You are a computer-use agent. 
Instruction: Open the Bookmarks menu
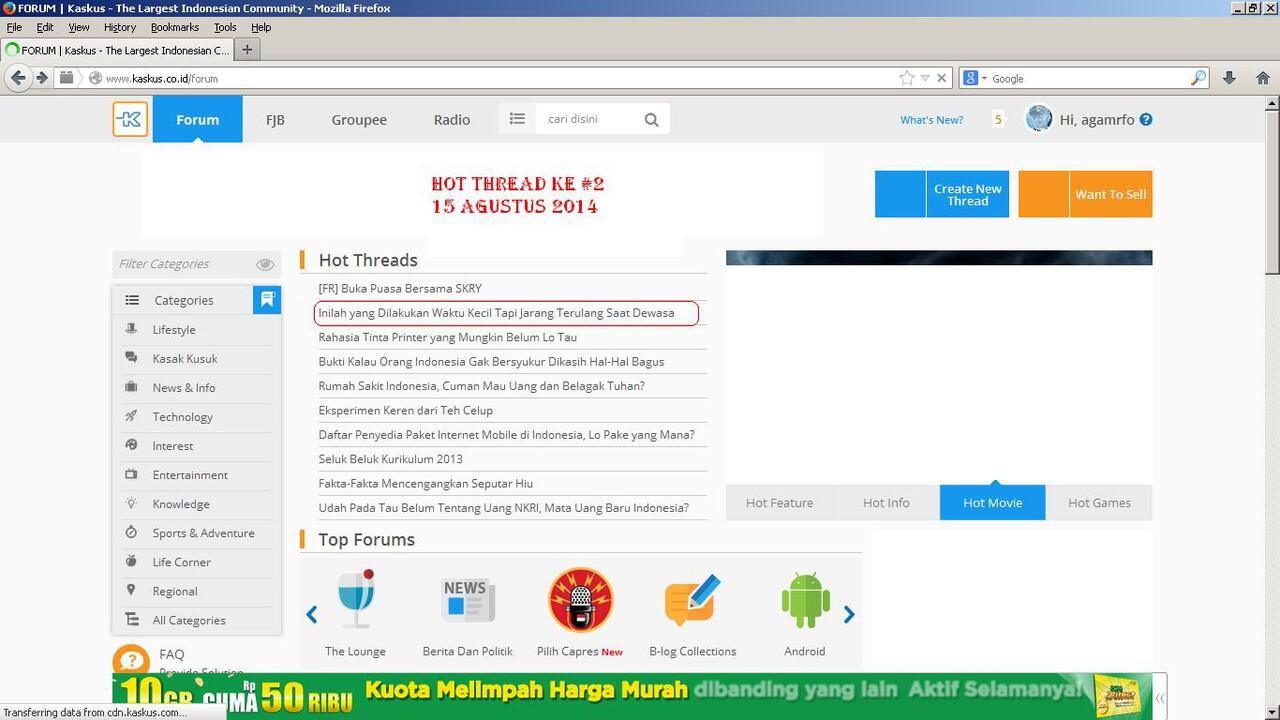pyautogui.click(x=175, y=27)
